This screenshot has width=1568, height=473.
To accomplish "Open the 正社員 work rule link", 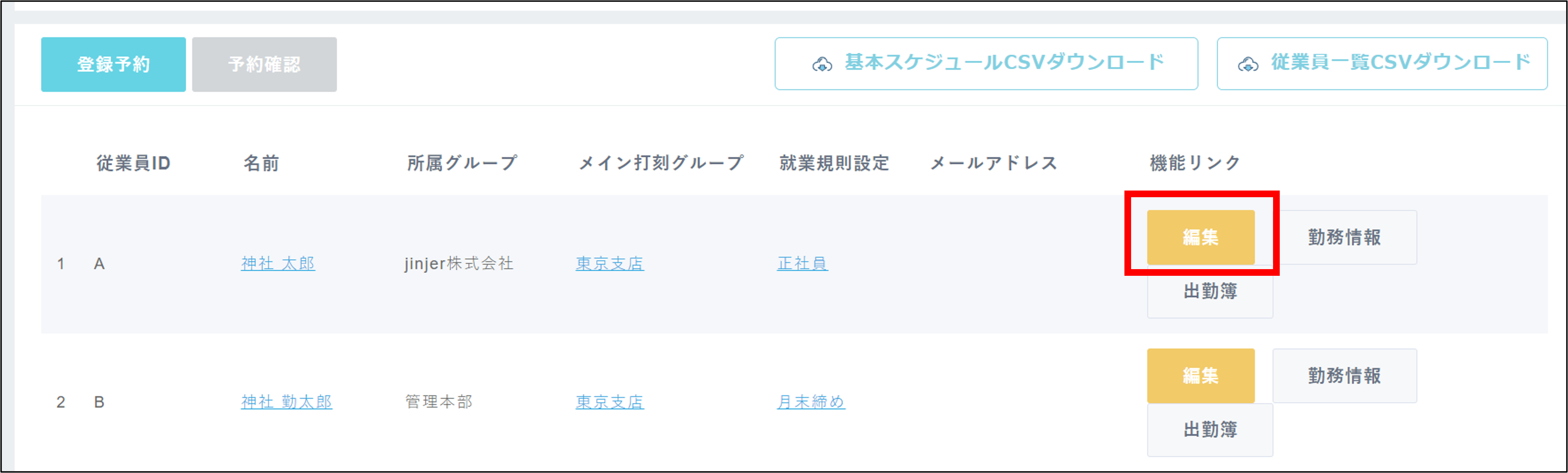I will 802,263.
